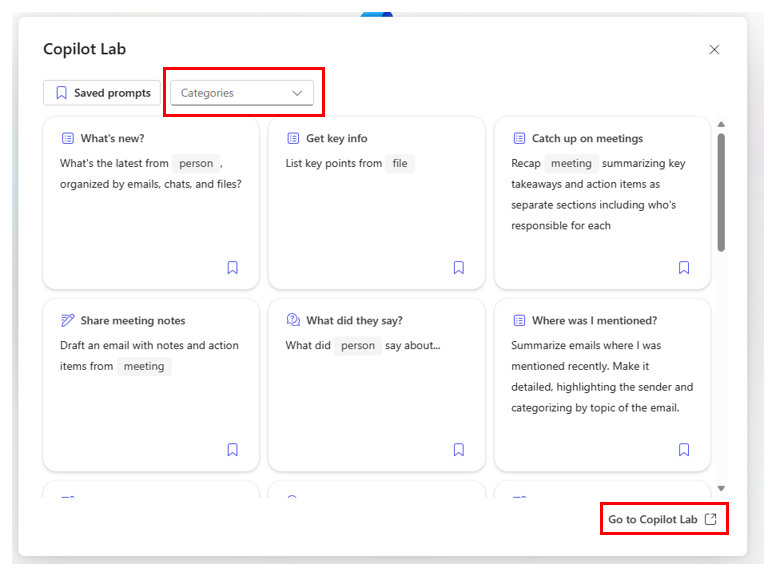Click the list icon beside "Where was I mentioned?"

coord(519,320)
